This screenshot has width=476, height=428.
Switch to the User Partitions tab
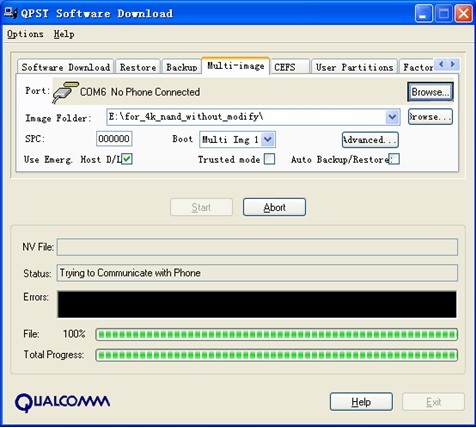(354, 67)
